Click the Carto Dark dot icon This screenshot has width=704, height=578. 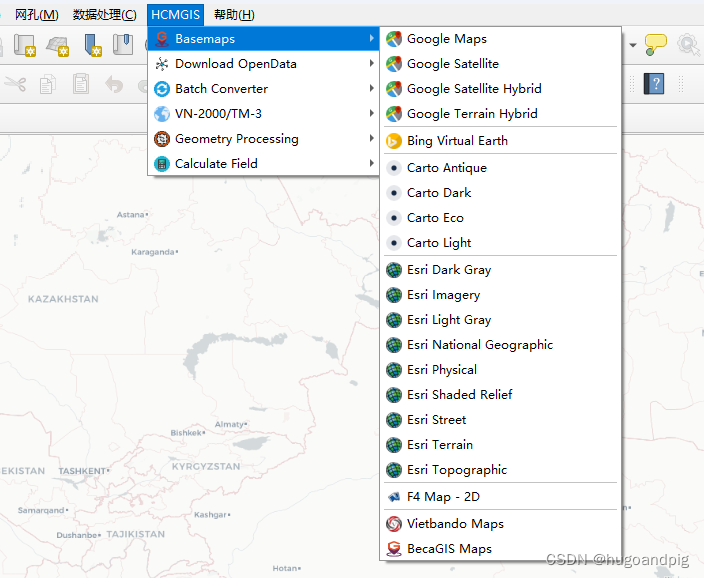click(x=394, y=193)
